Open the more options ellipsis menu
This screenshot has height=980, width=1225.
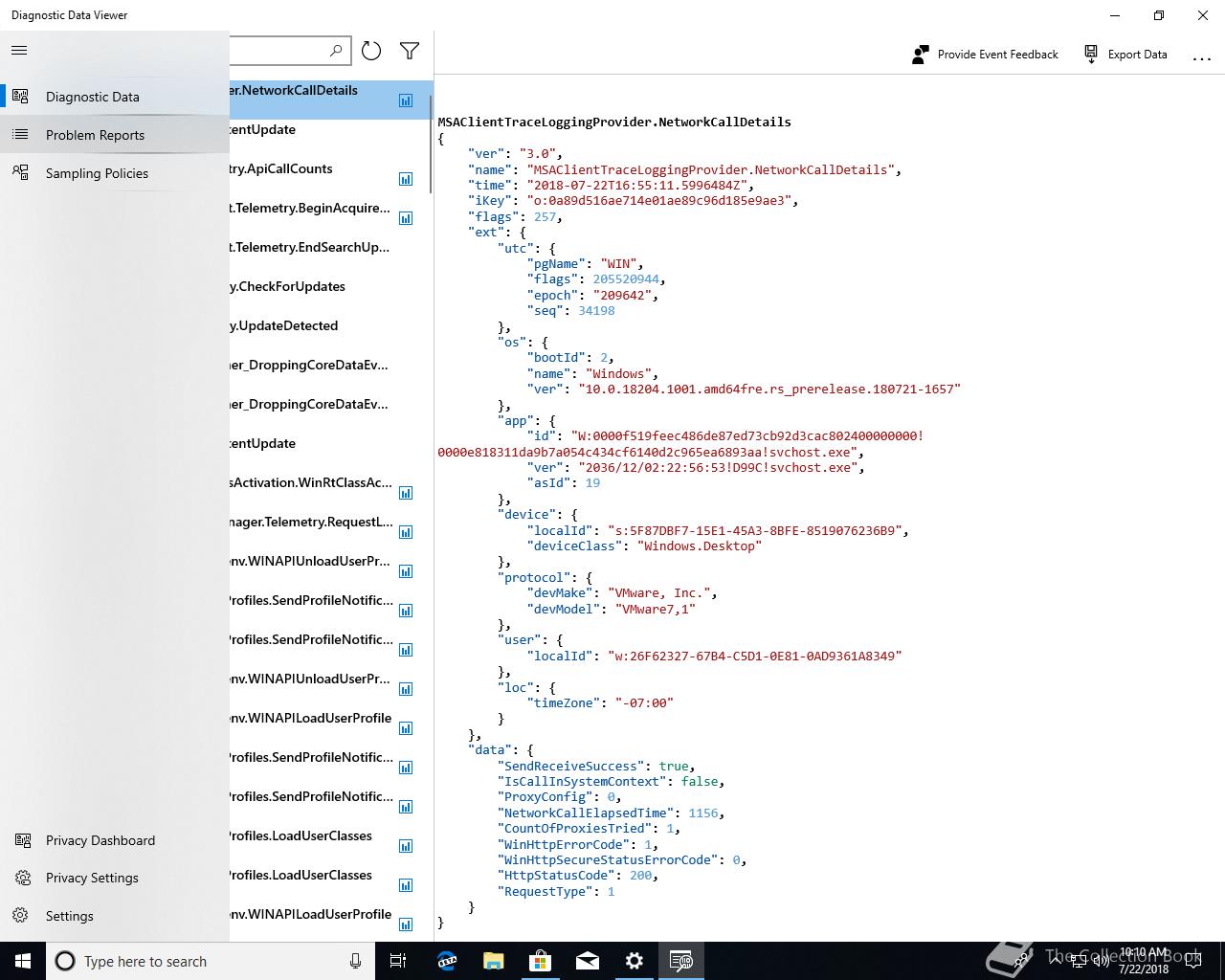(x=1202, y=57)
